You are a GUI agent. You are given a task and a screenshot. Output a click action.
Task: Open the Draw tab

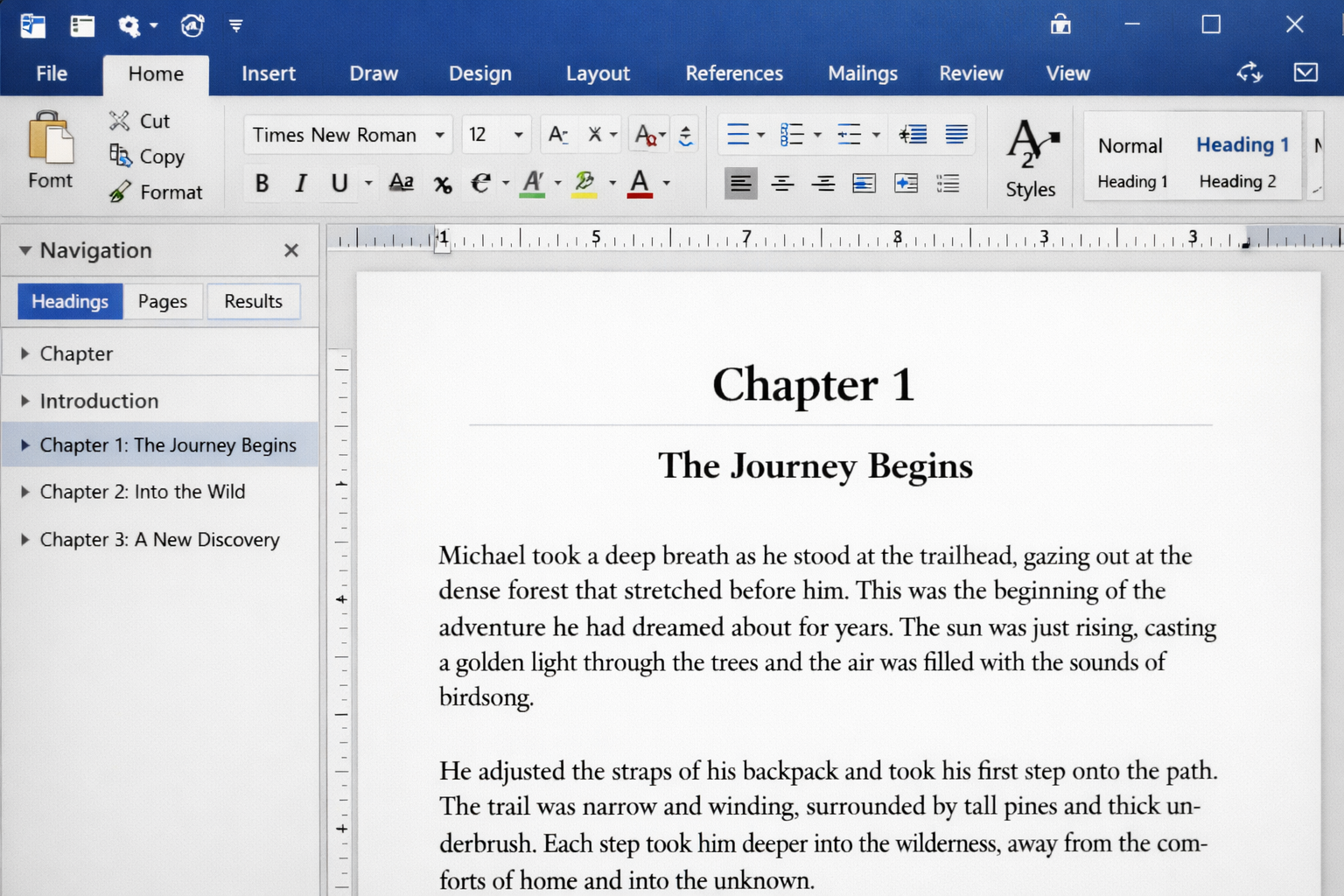[374, 73]
